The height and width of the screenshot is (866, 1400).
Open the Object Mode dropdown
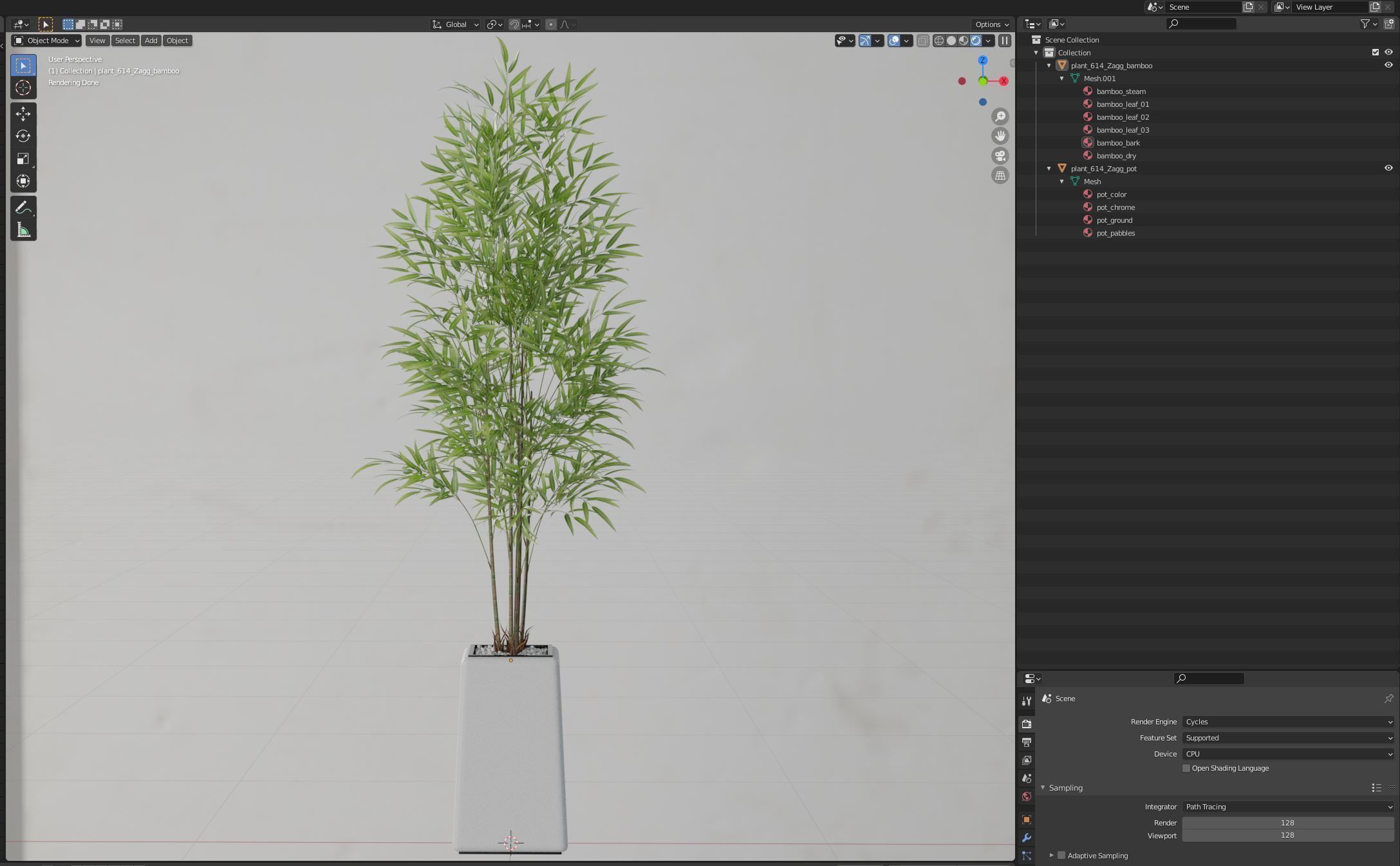46,41
